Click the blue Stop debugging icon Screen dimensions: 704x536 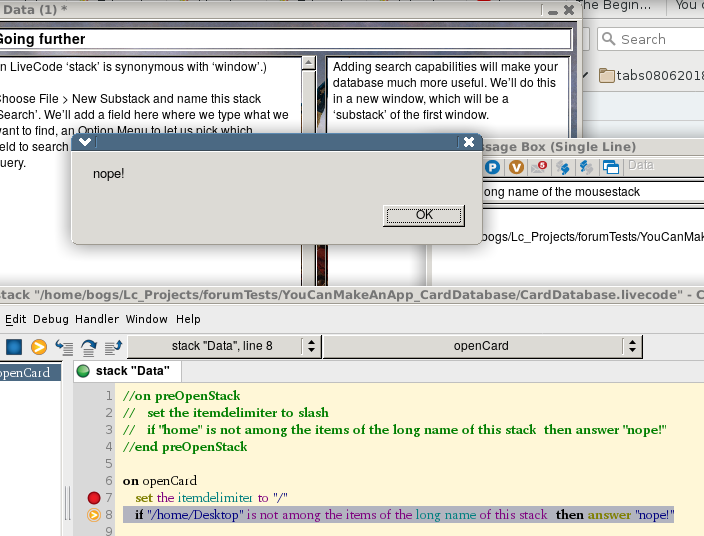[14, 347]
